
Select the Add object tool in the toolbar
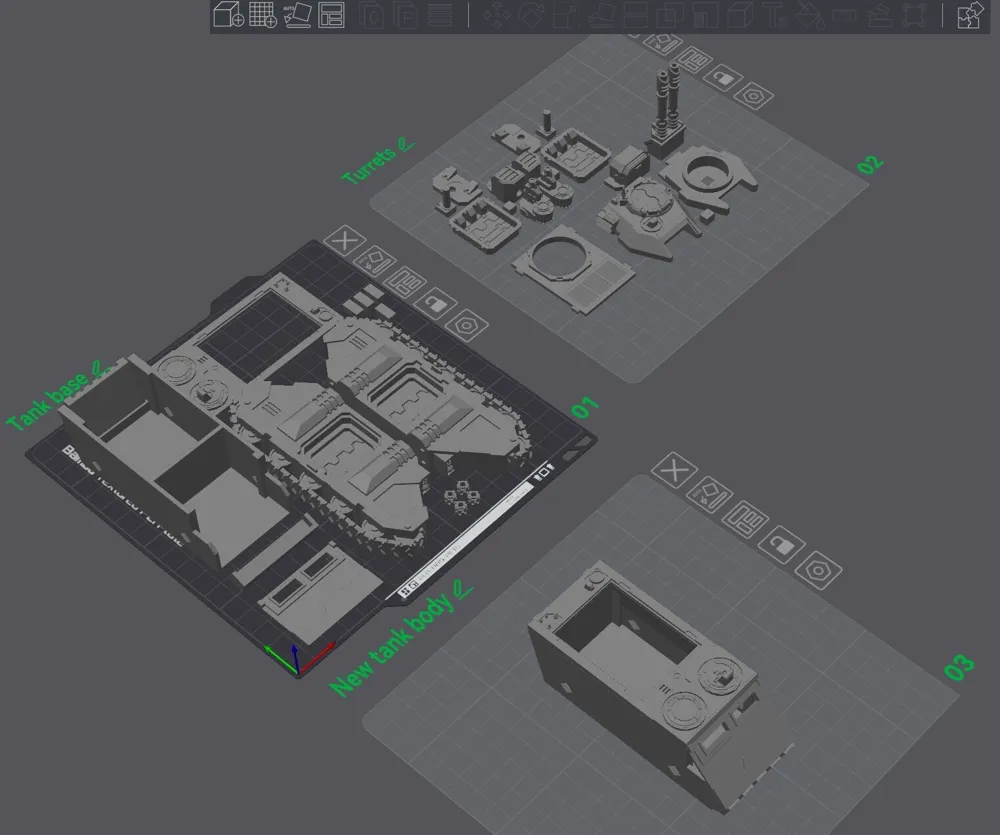tap(226, 13)
